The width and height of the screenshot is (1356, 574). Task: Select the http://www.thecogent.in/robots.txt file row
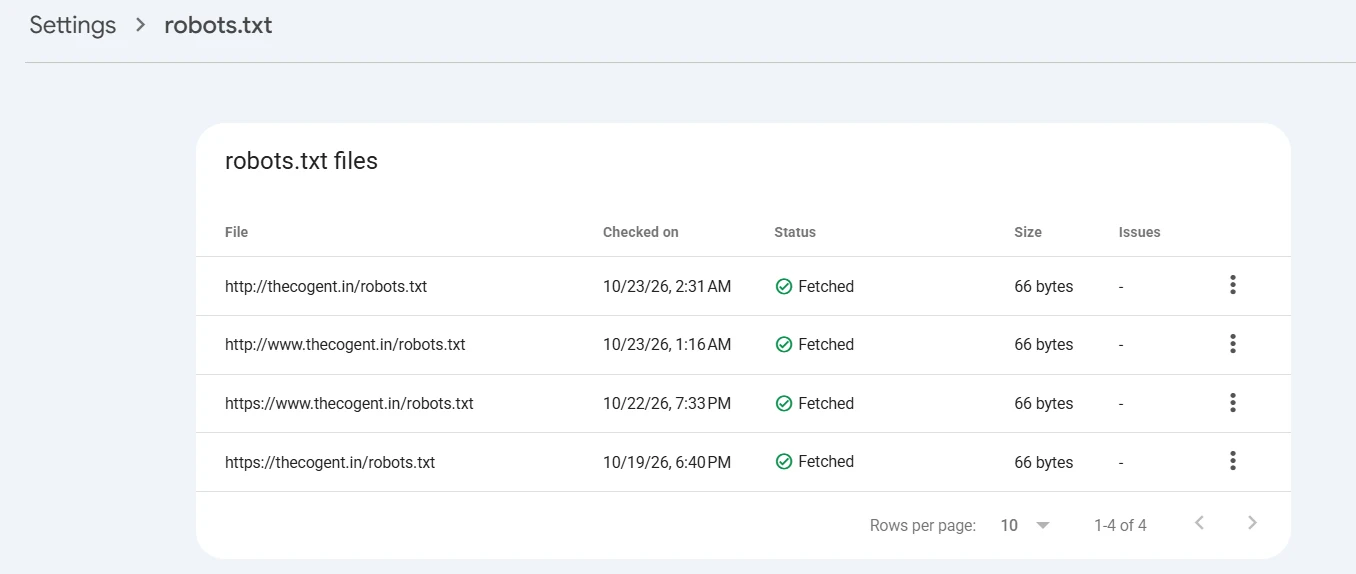743,345
